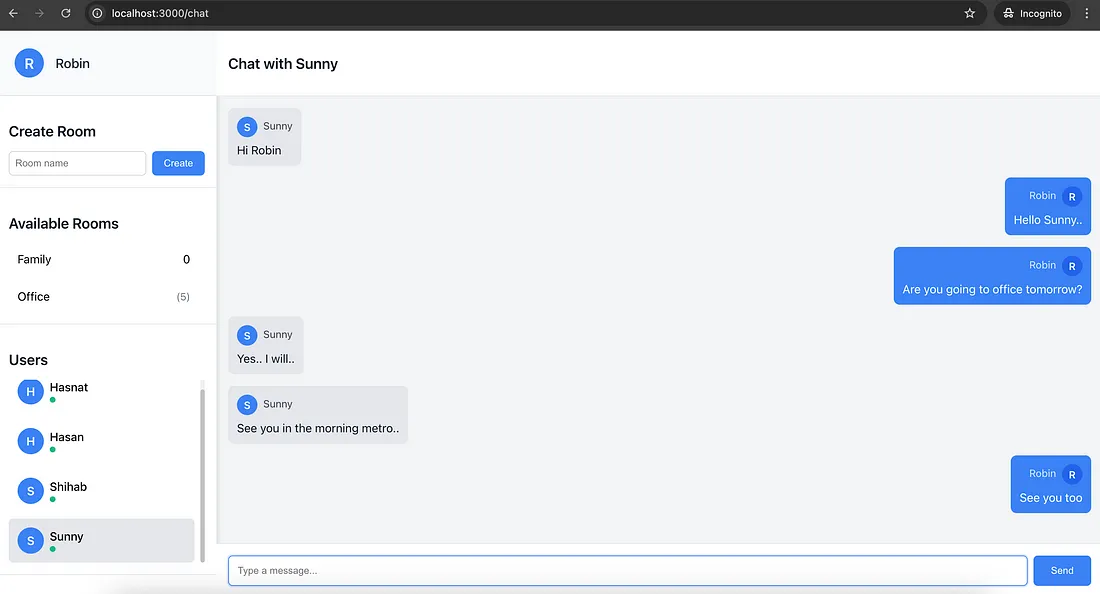Screen dimensions: 1100x594
Task: Send the message with the Send button
Action: [1061, 571]
